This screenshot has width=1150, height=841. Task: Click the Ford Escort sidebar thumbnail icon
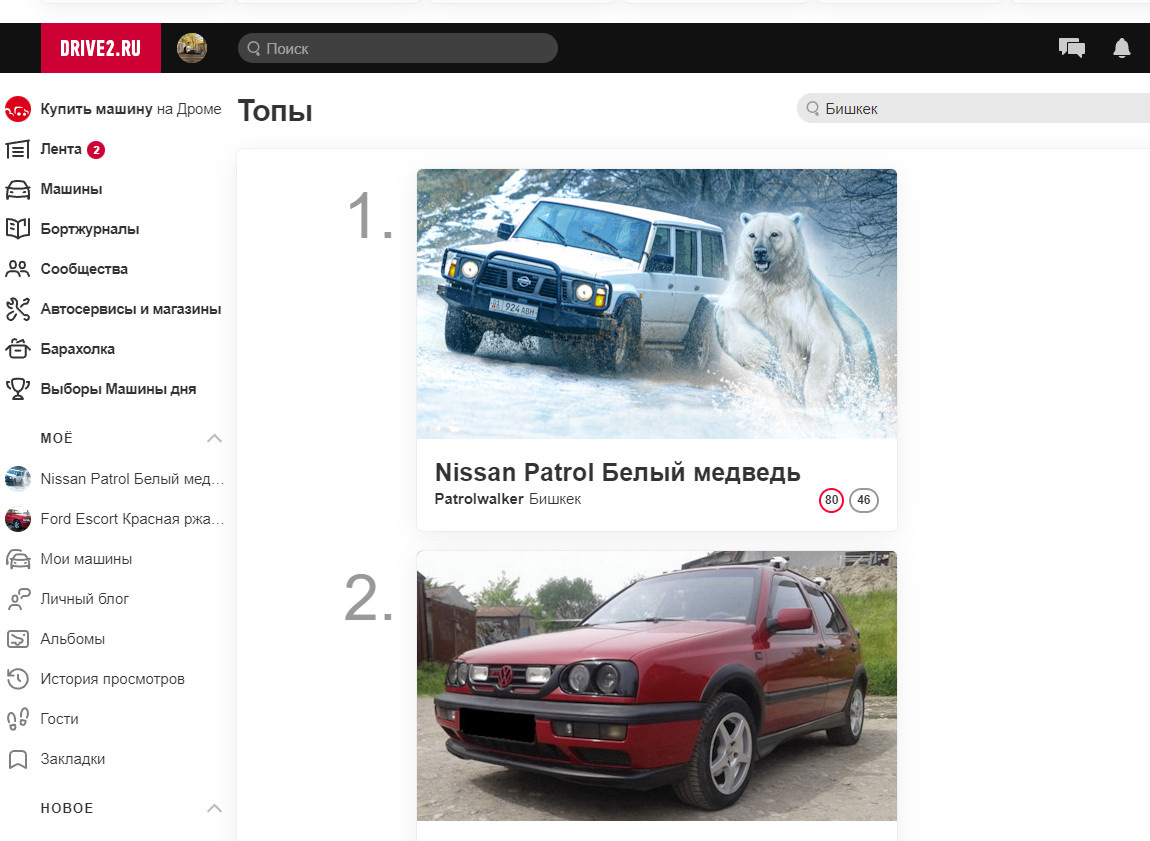(18, 519)
